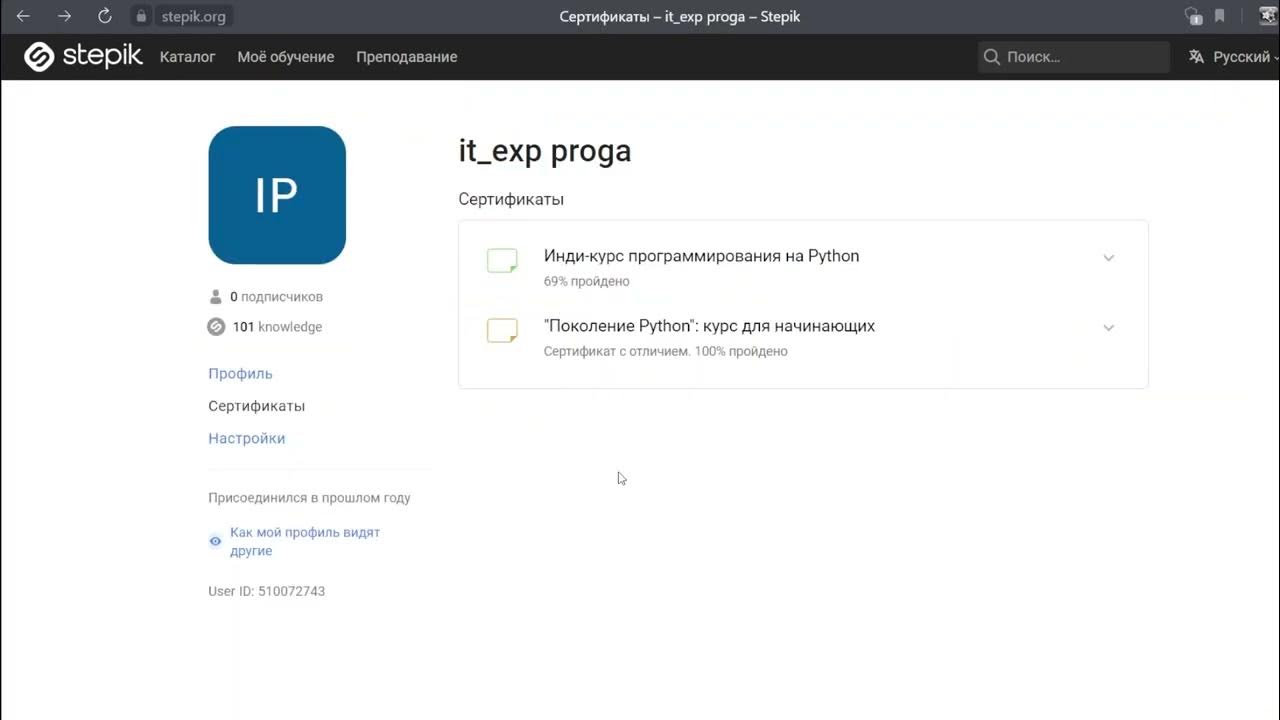Click the browser back arrow

pos(23,16)
